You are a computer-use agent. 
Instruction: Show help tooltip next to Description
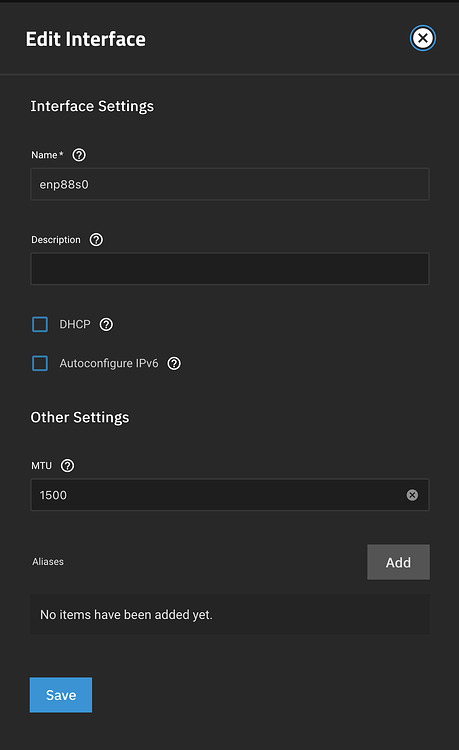[x=96, y=240]
